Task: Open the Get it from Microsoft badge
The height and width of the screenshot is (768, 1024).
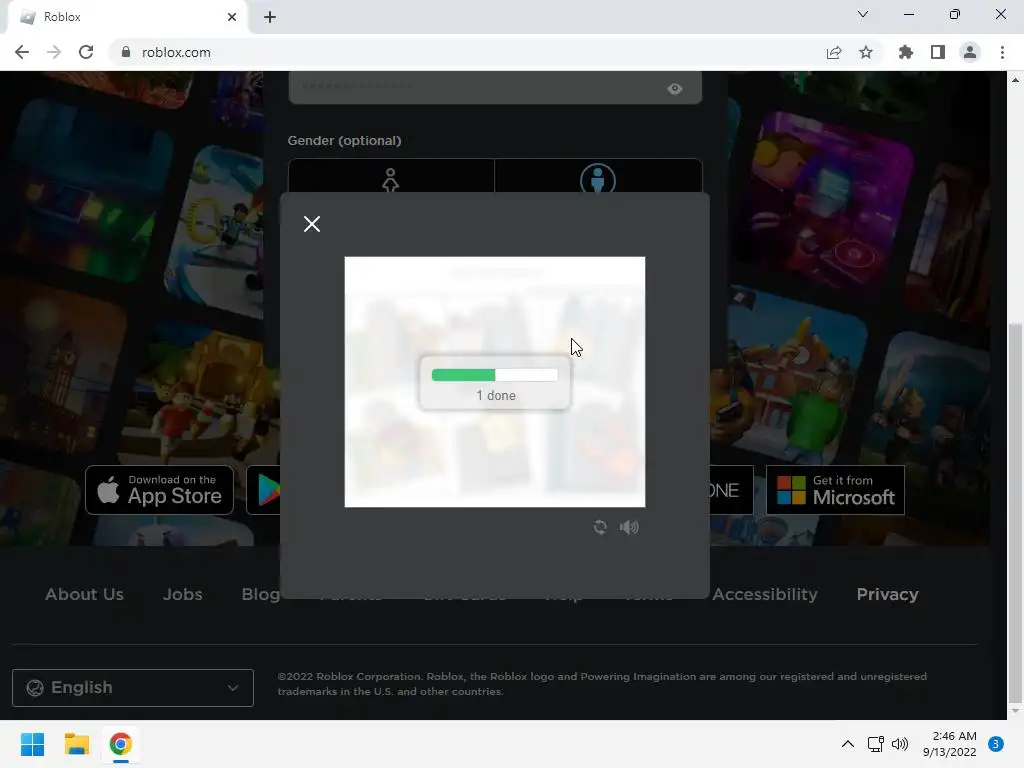Action: pos(835,490)
